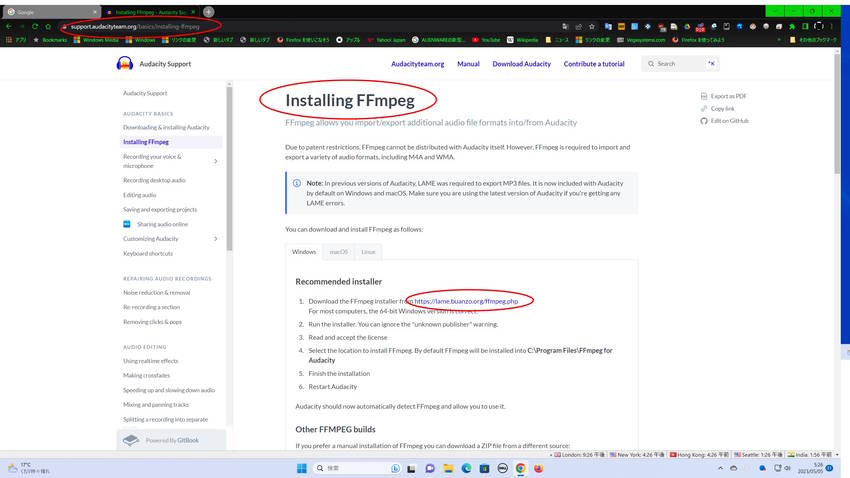Click the address bar URL
Screen dimensions: 850x478
pyautogui.click(x=135, y=26)
